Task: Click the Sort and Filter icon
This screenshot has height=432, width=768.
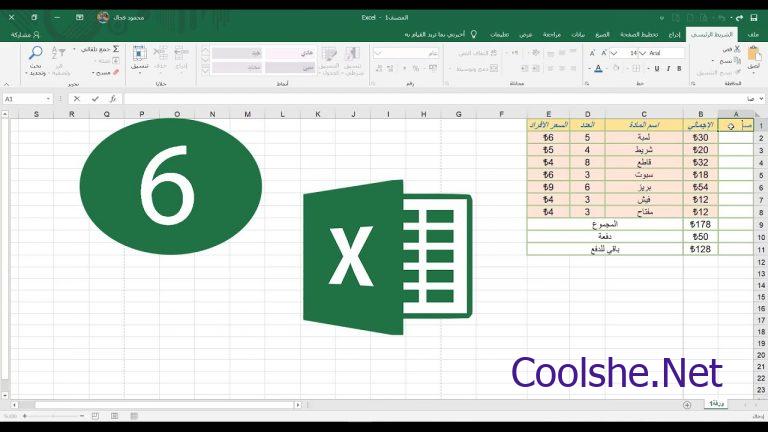Action: coord(58,52)
